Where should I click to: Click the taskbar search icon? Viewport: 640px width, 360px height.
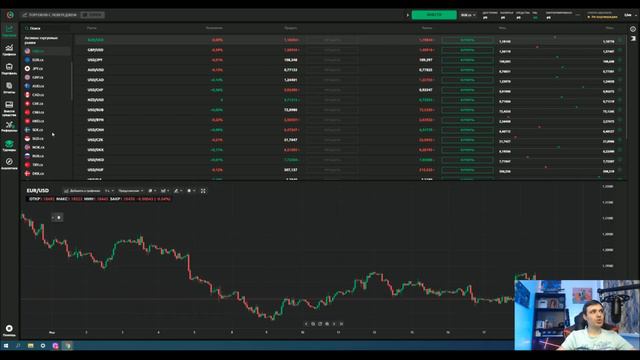coord(18,346)
